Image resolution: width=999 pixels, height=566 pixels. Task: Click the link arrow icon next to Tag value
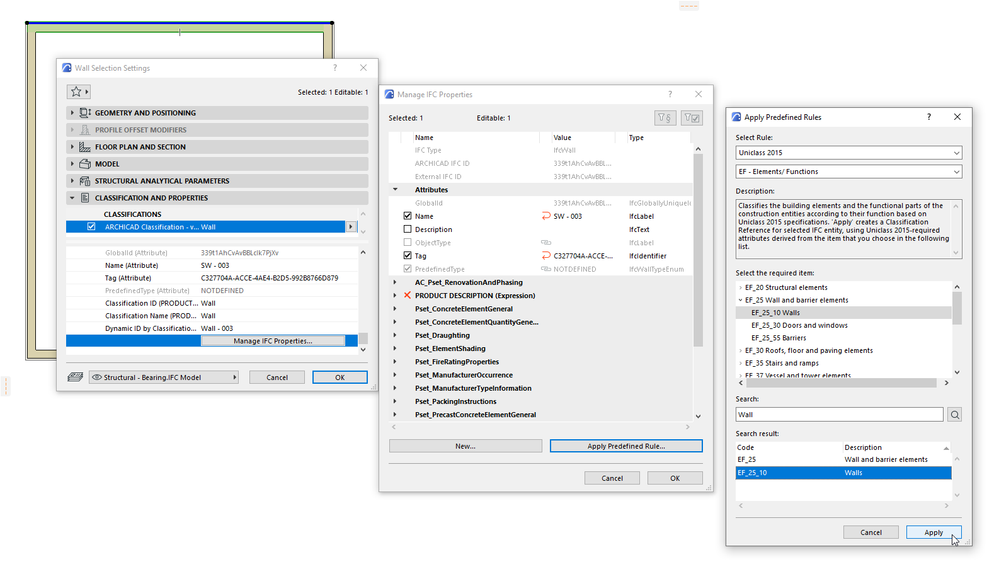[546, 256]
